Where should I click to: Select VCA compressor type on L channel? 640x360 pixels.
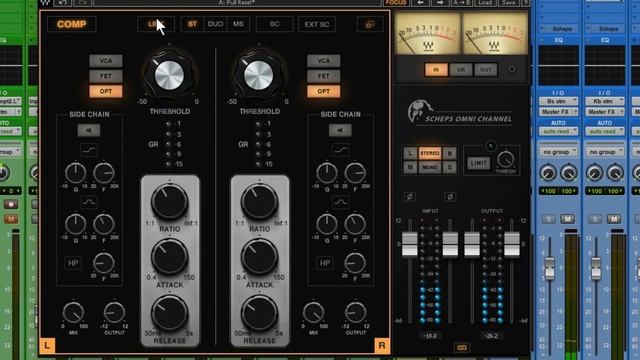point(106,60)
